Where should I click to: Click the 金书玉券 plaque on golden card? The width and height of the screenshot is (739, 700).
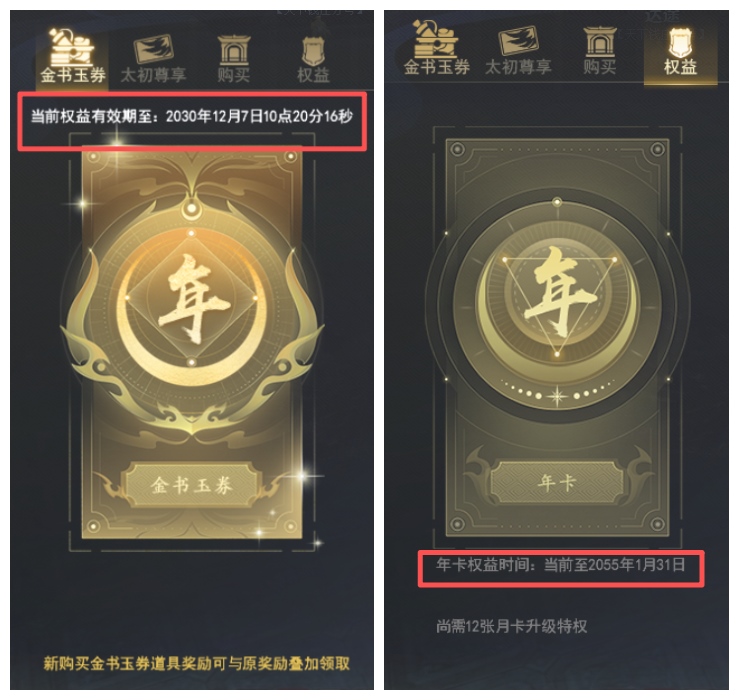[x=191, y=485]
